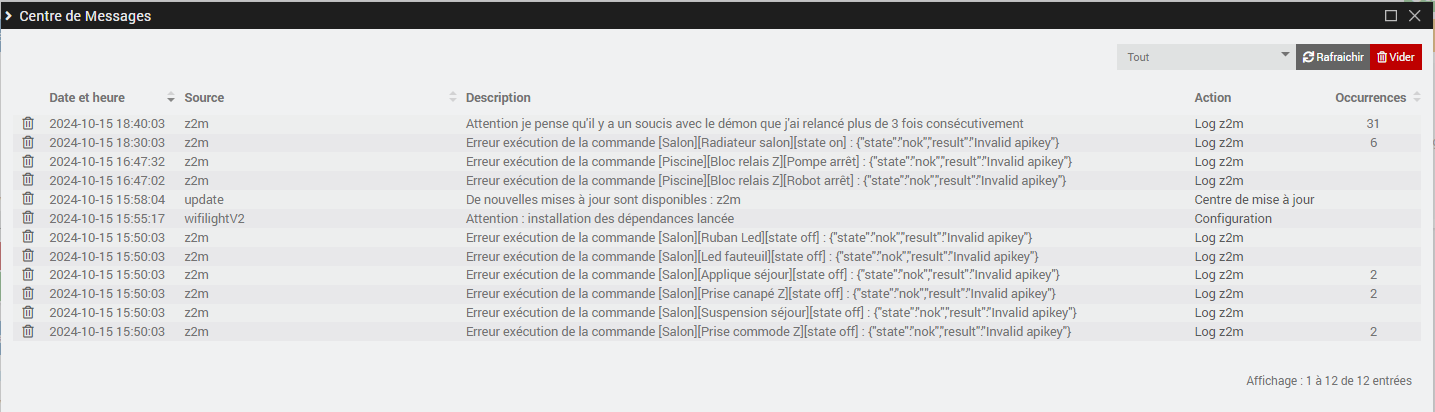Sort by the Source column arrows
1435x412 pixels.
(453, 98)
